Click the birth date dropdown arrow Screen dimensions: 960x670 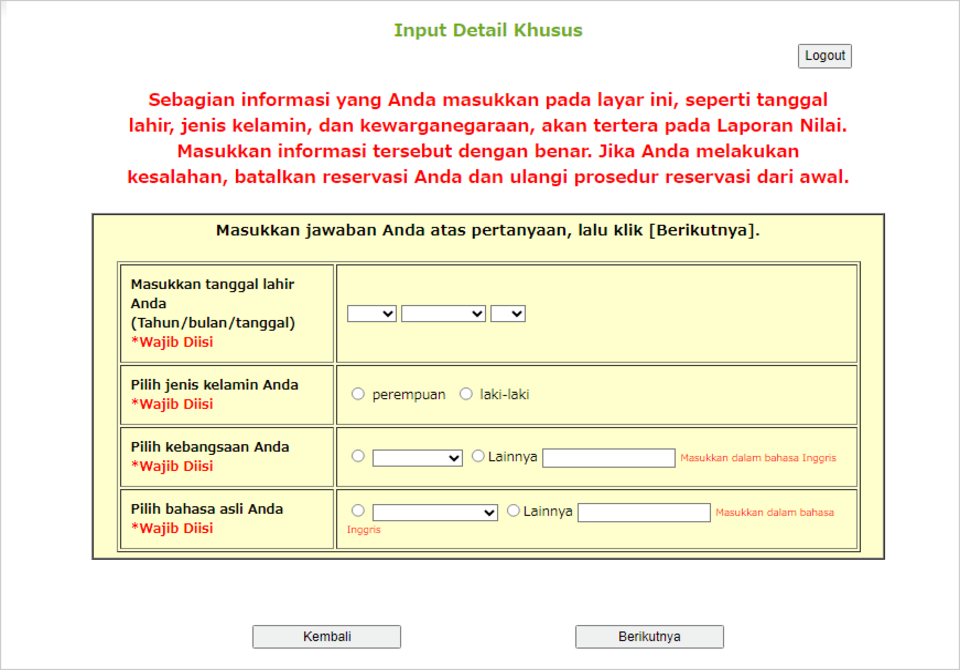pyautogui.click(x=519, y=313)
